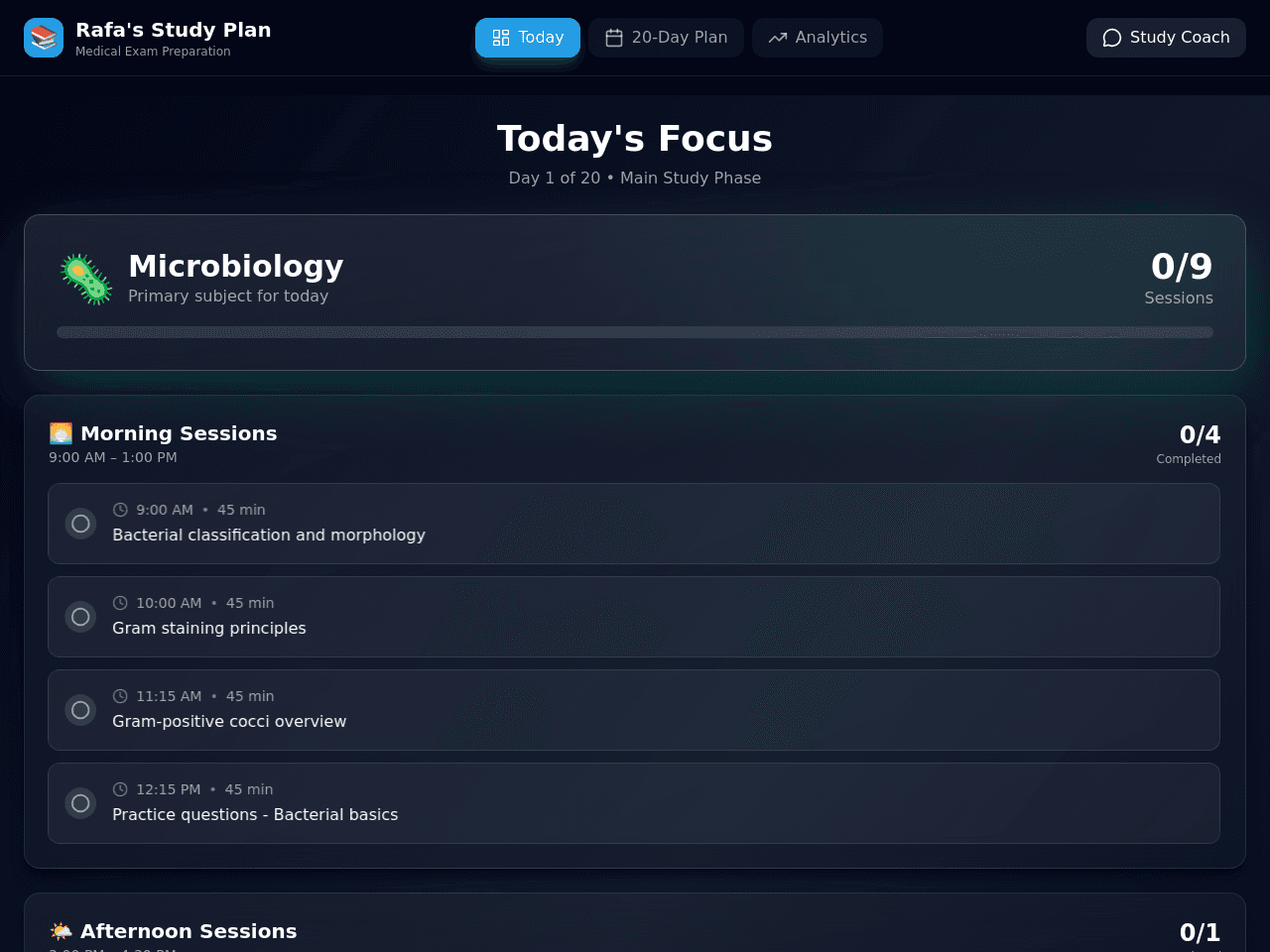Open the 20-Day Plan tab
This screenshot has height=952, width=1270.
pyautogui.click(x=666, y=38)
